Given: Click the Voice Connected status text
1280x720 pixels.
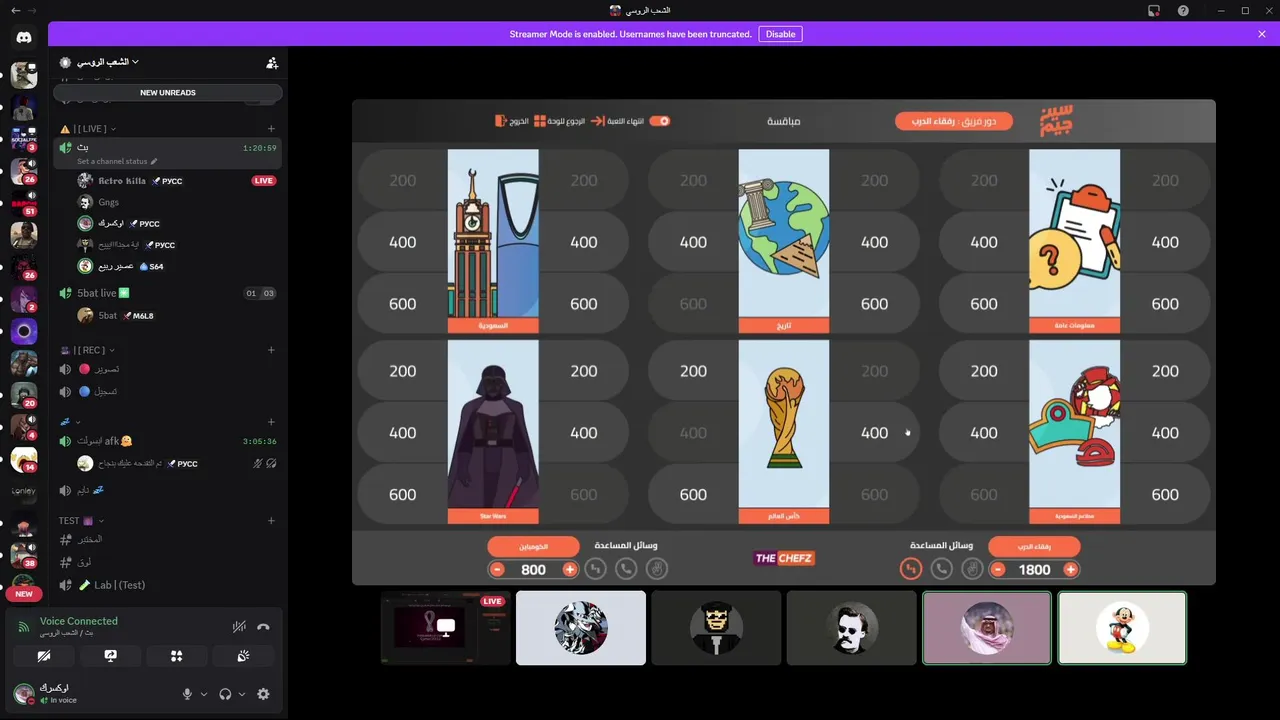Looking at the screenshot, I should click(x=79, y=621).
